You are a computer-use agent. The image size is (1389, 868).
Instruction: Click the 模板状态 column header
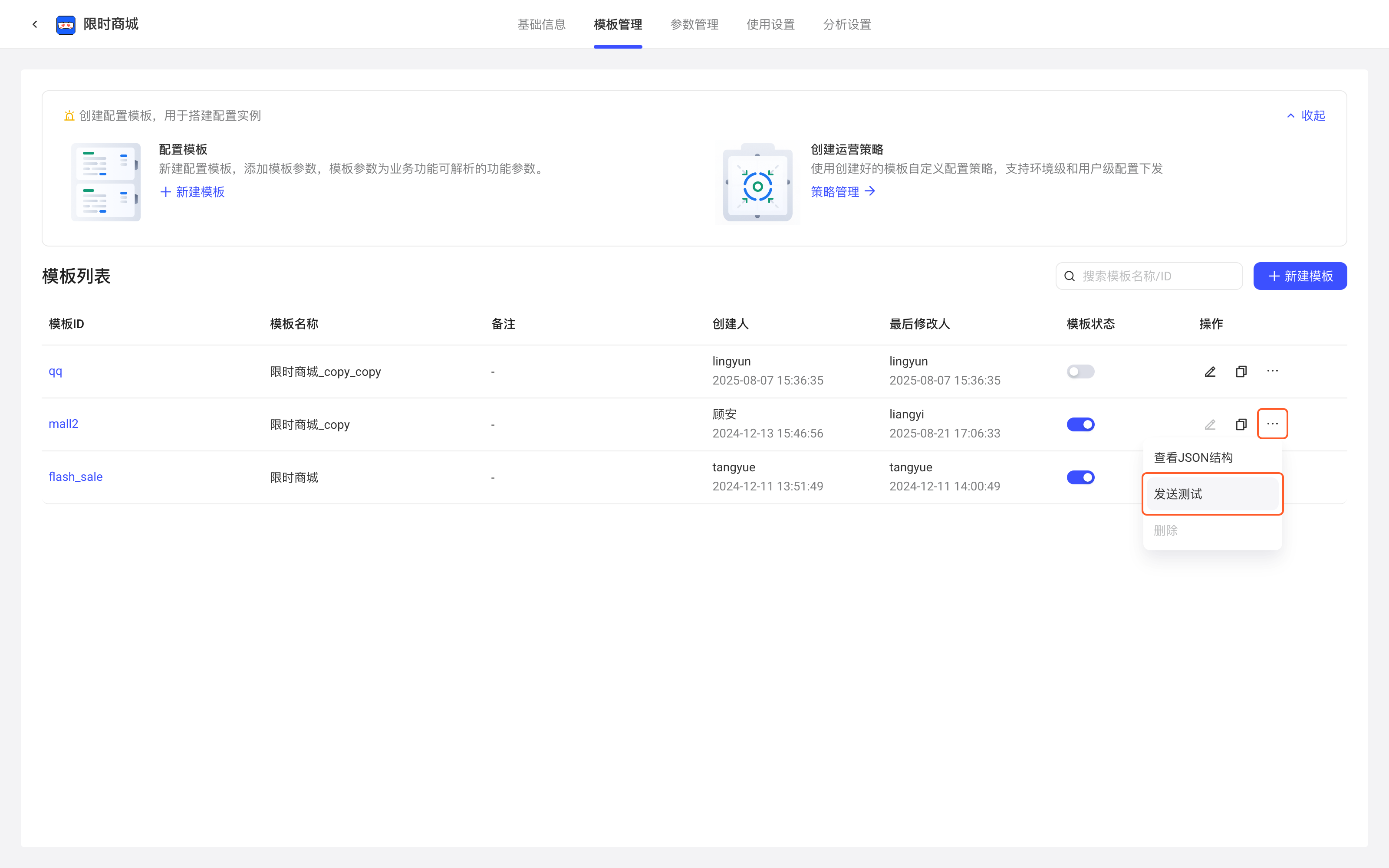[1090, 324]
